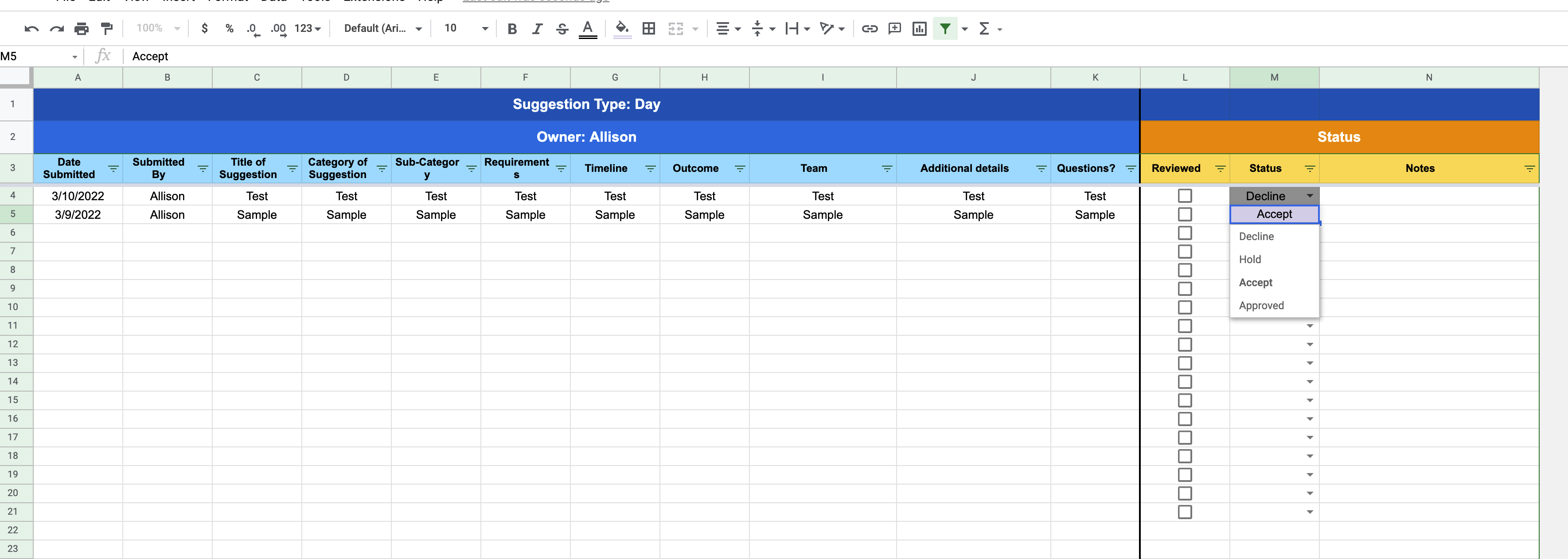Check the Reviewed checkbox in row 13
Viewport: 1568px width, 559px height.
coord(1185,363)
